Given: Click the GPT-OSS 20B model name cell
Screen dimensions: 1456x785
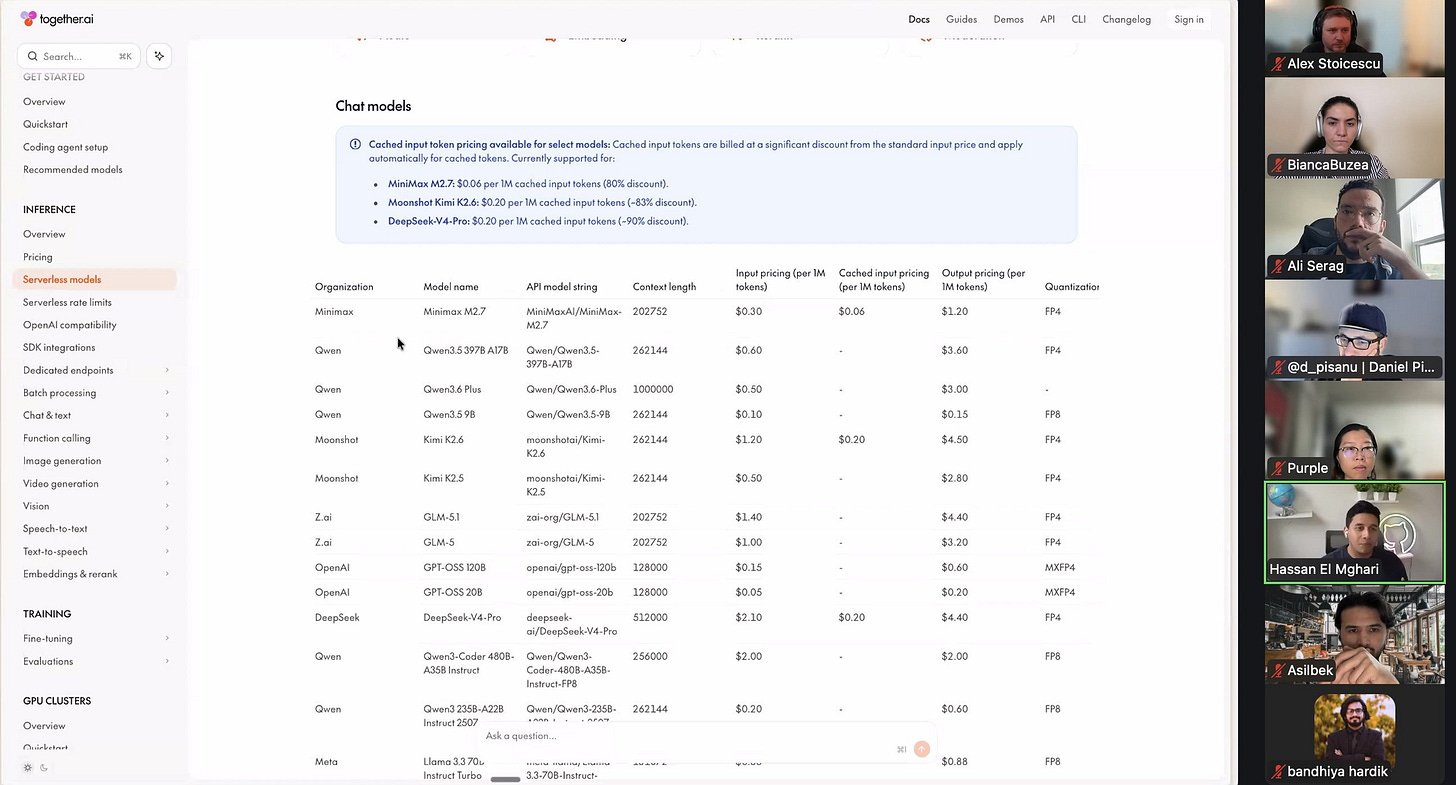Looking at the screenshot, I should (452, 592).
